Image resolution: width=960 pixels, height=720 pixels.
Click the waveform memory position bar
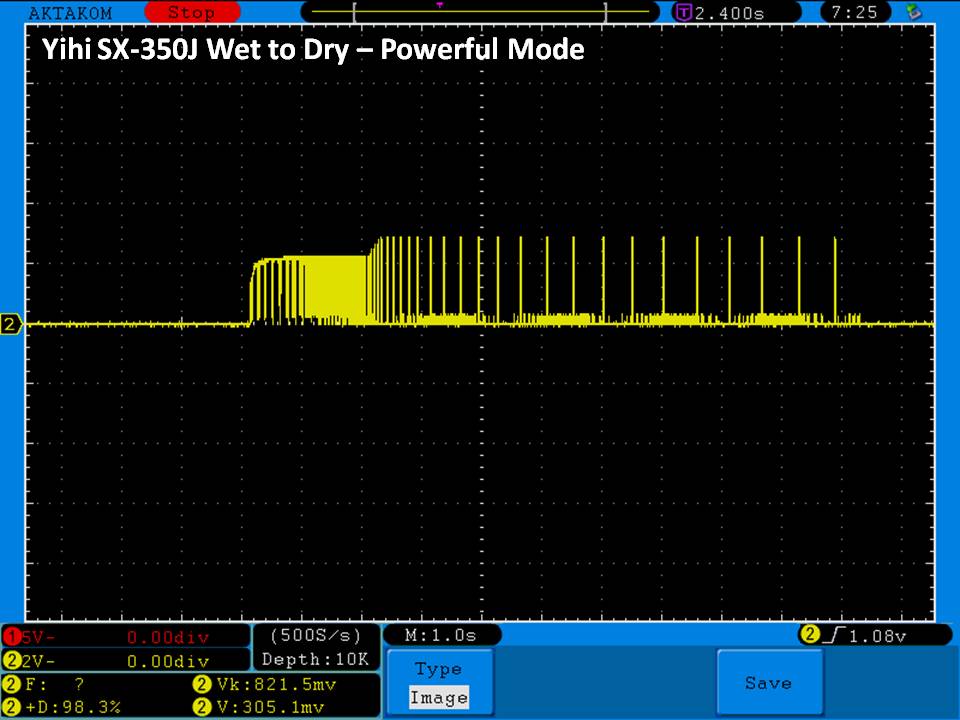(480, 12)
